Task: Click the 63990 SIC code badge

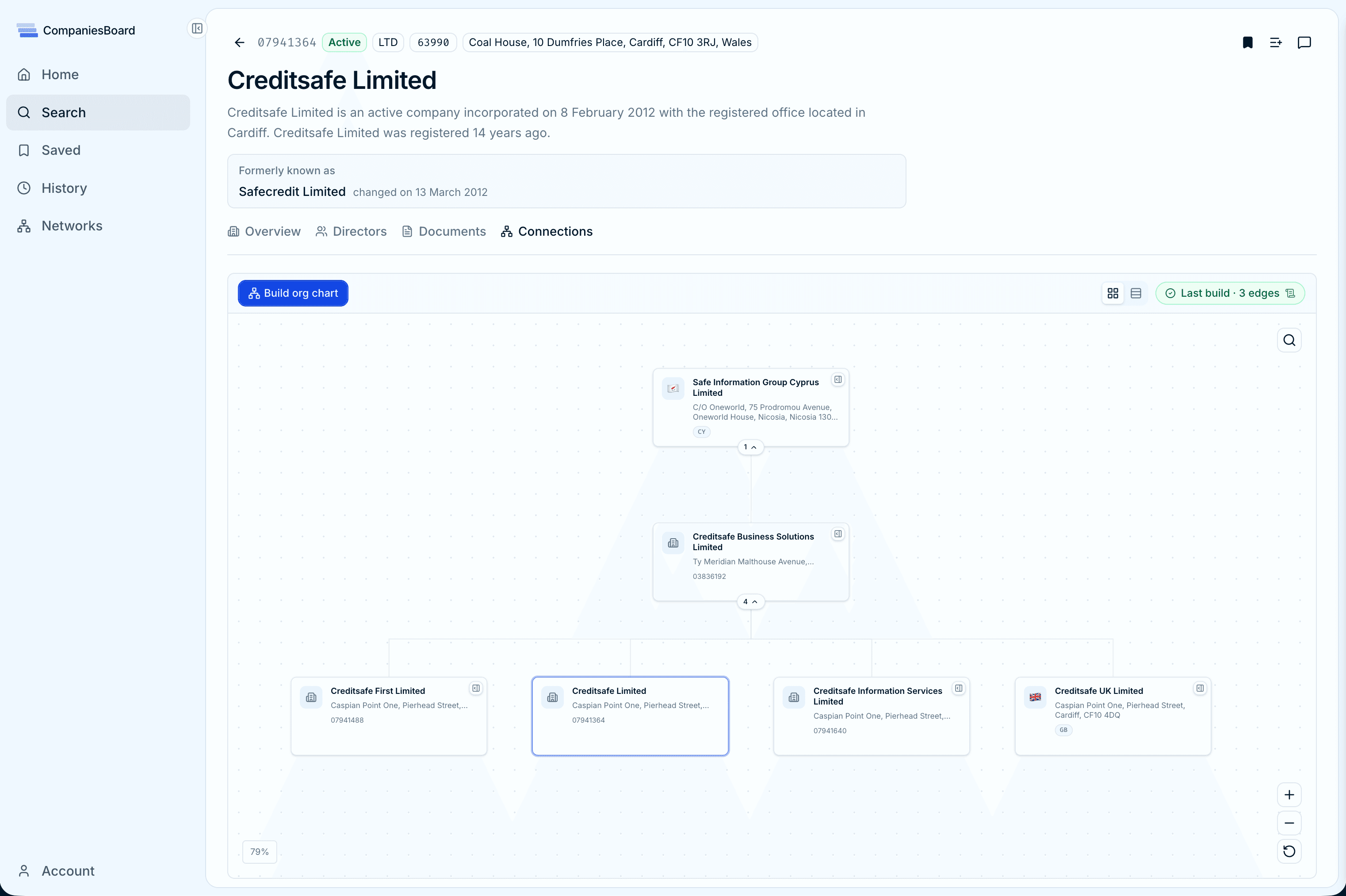Action: click(433, 42)
